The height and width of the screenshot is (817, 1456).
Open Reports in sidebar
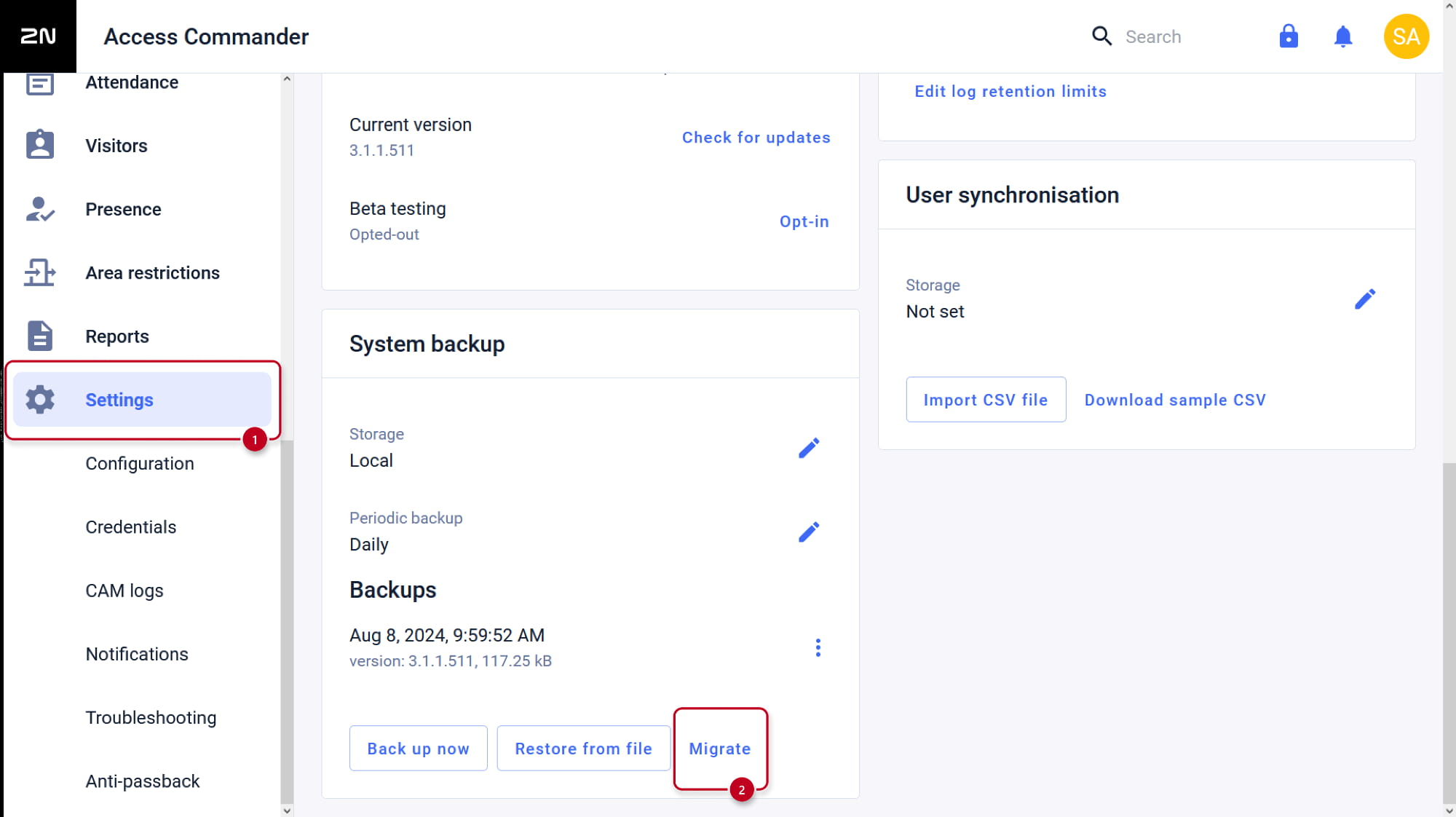click(116, 336)
